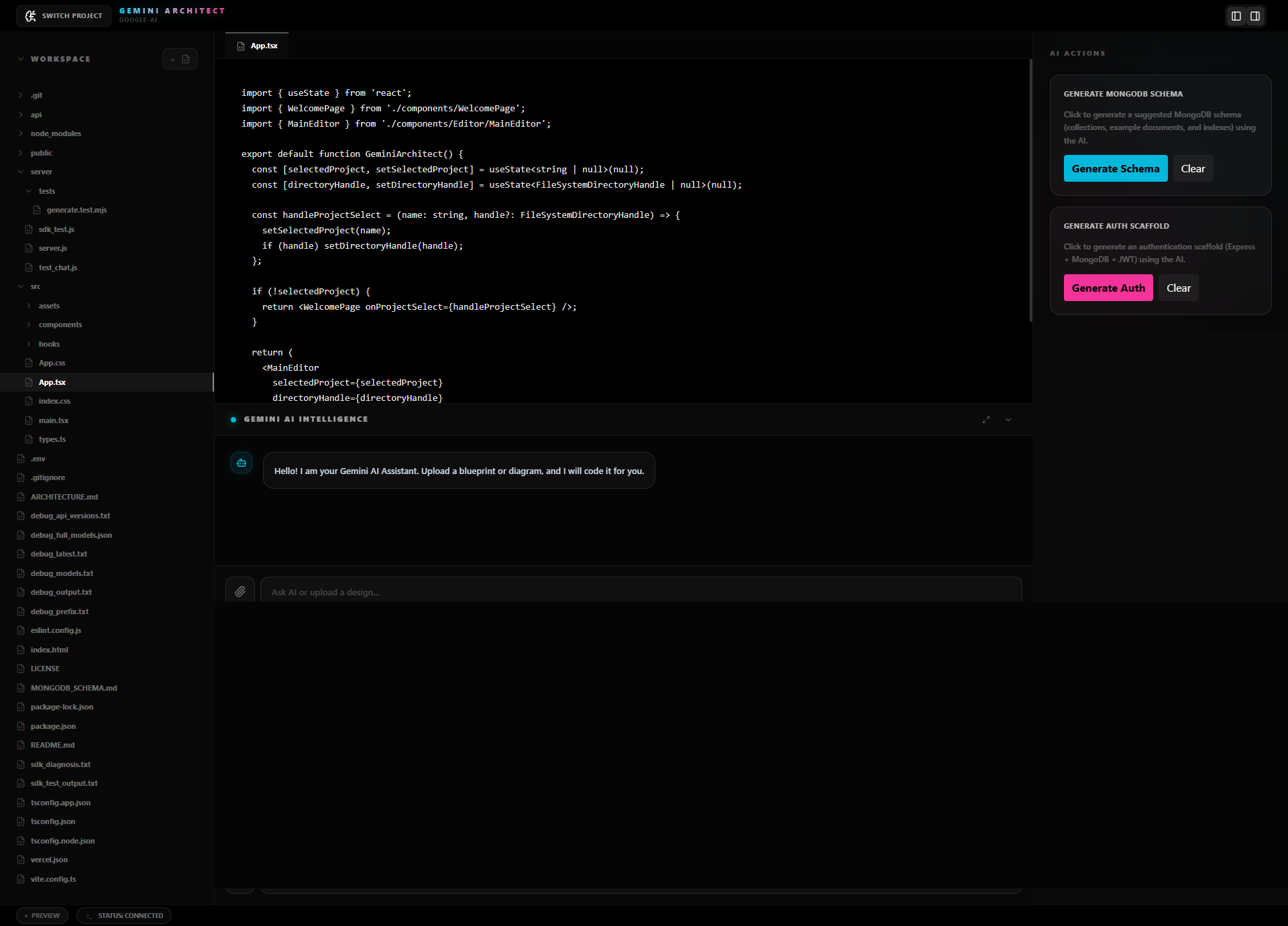Screen dimensions: 1288x926
Task: Collapse the server folder
Action: pos(41,172)
